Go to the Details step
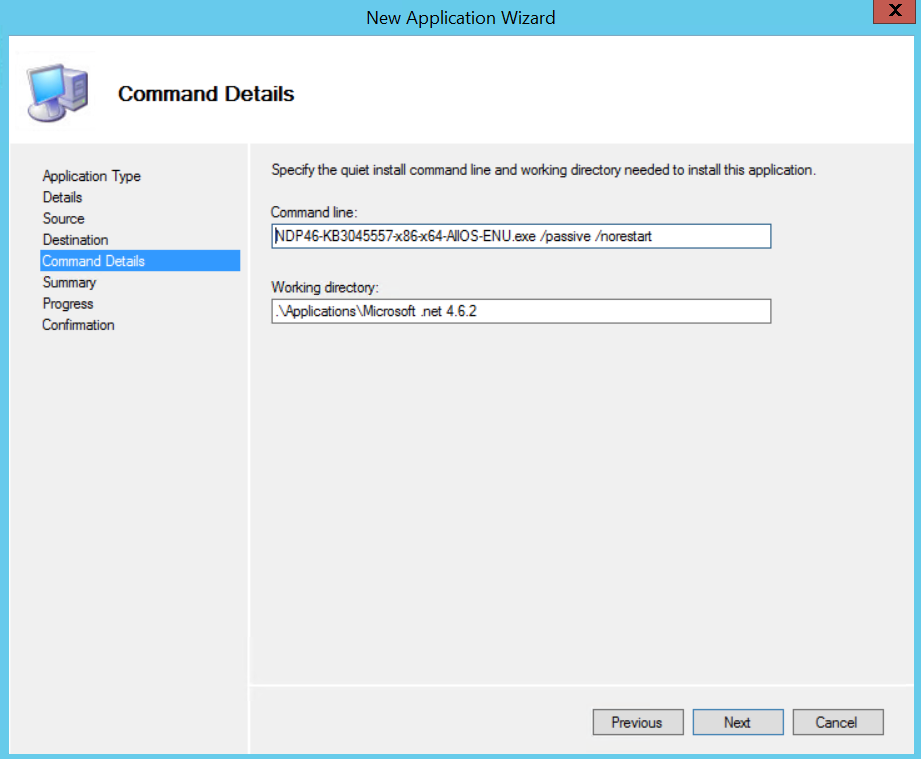921x759 pixels. pyautogui.click(x=62, y=197)
